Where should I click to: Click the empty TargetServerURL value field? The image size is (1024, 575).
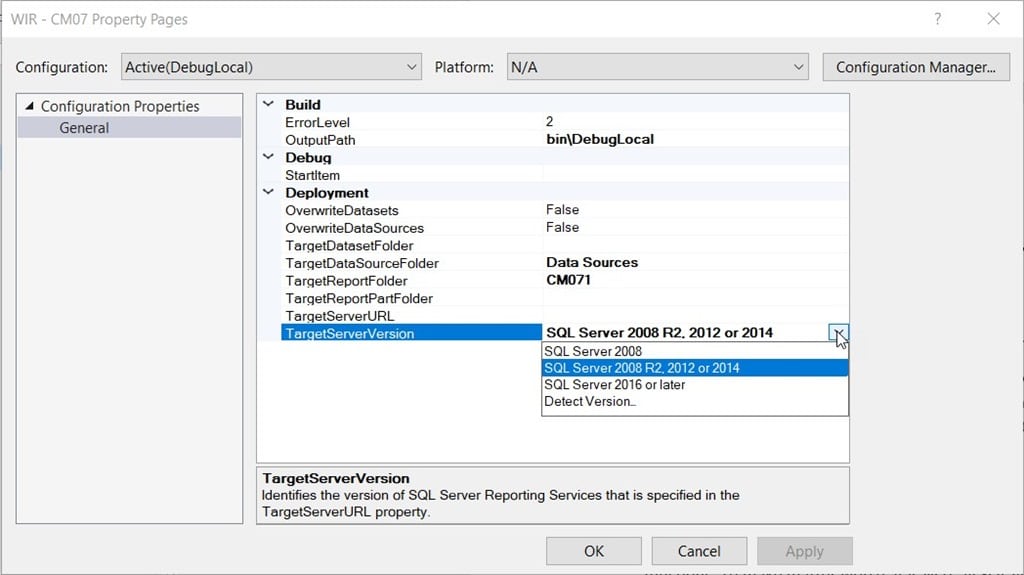pos(696,316)
